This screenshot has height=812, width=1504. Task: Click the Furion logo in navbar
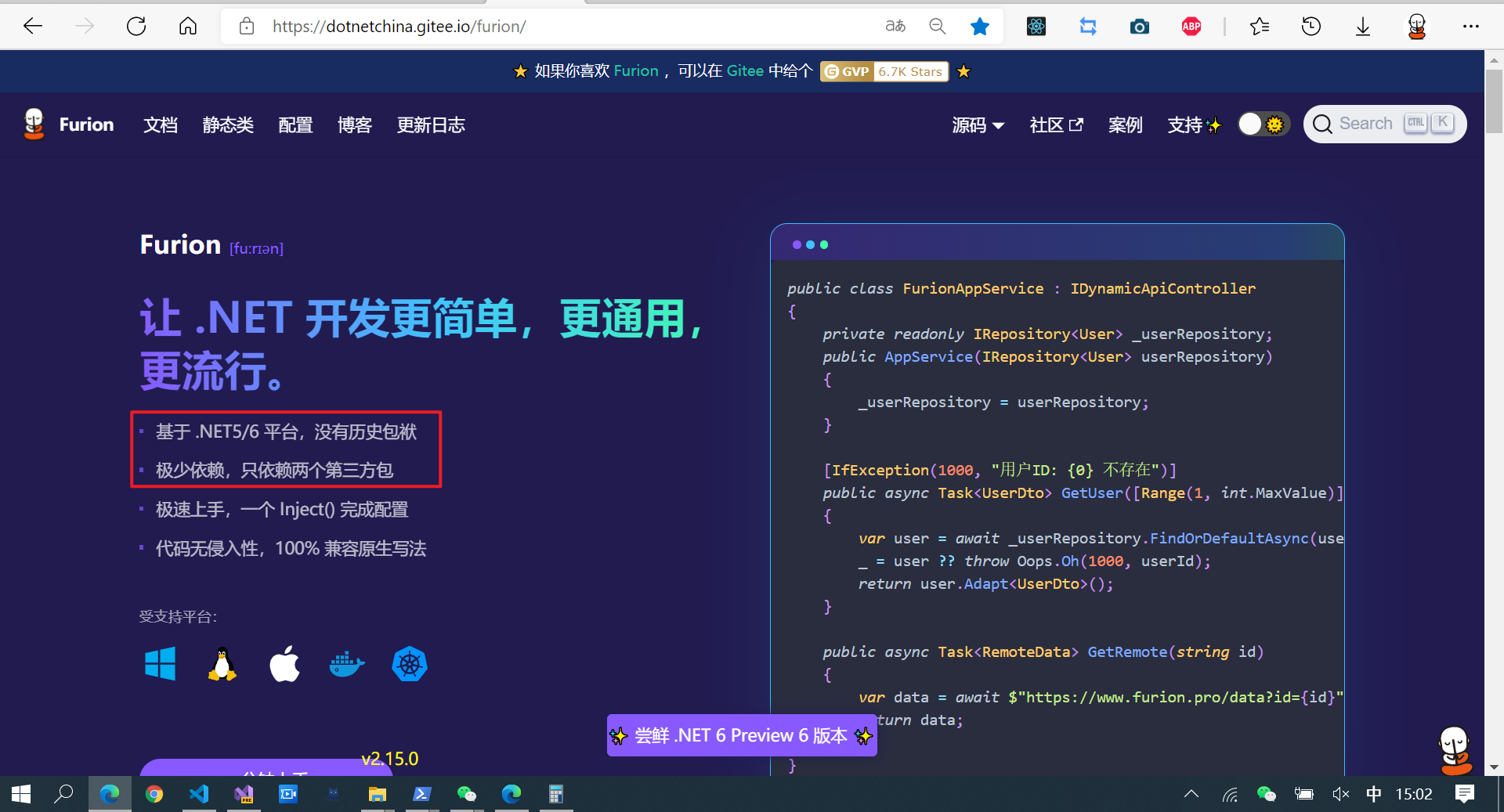[x=34, y=124]
